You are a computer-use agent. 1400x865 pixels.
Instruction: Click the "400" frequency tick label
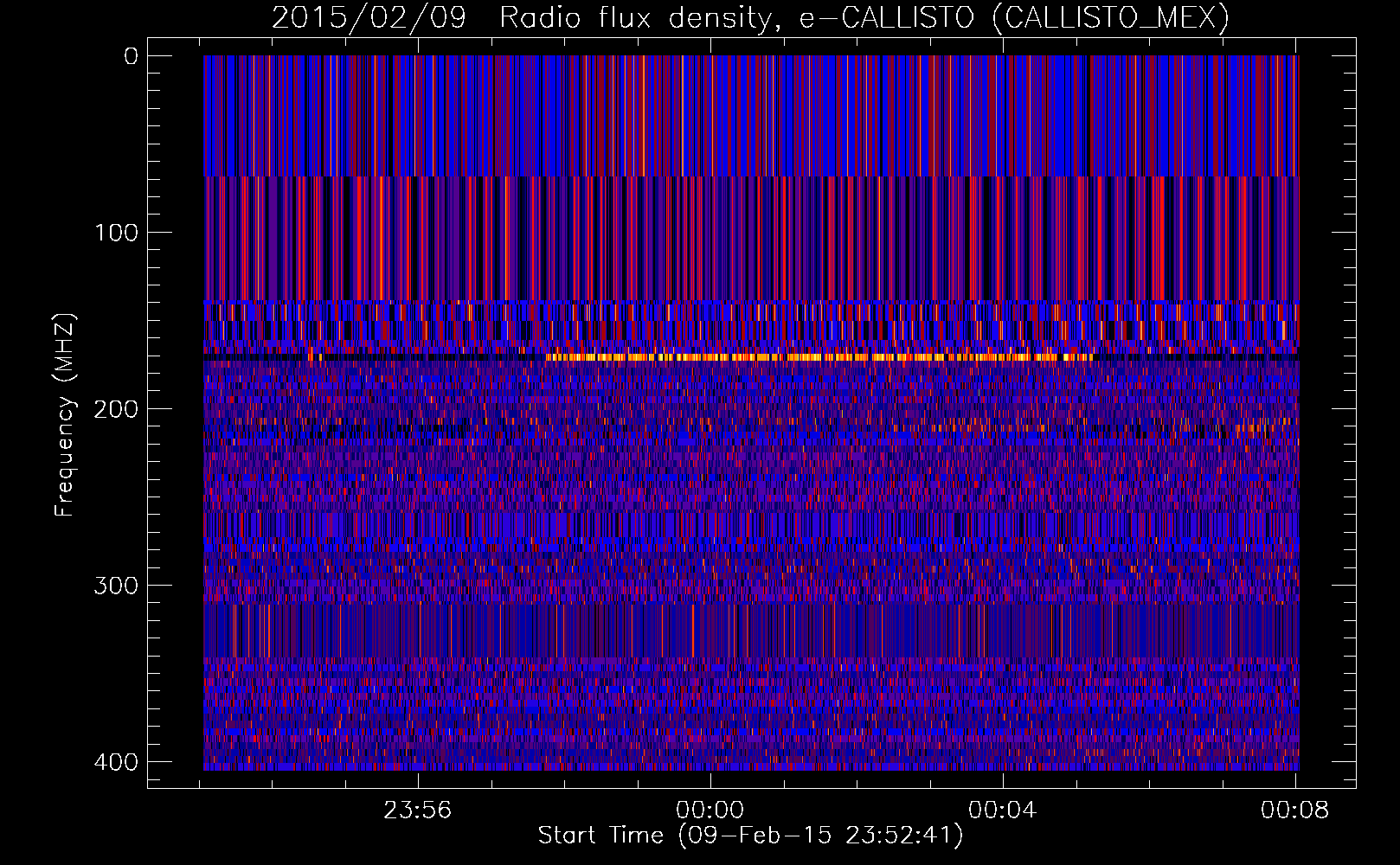tap(116, 762)
